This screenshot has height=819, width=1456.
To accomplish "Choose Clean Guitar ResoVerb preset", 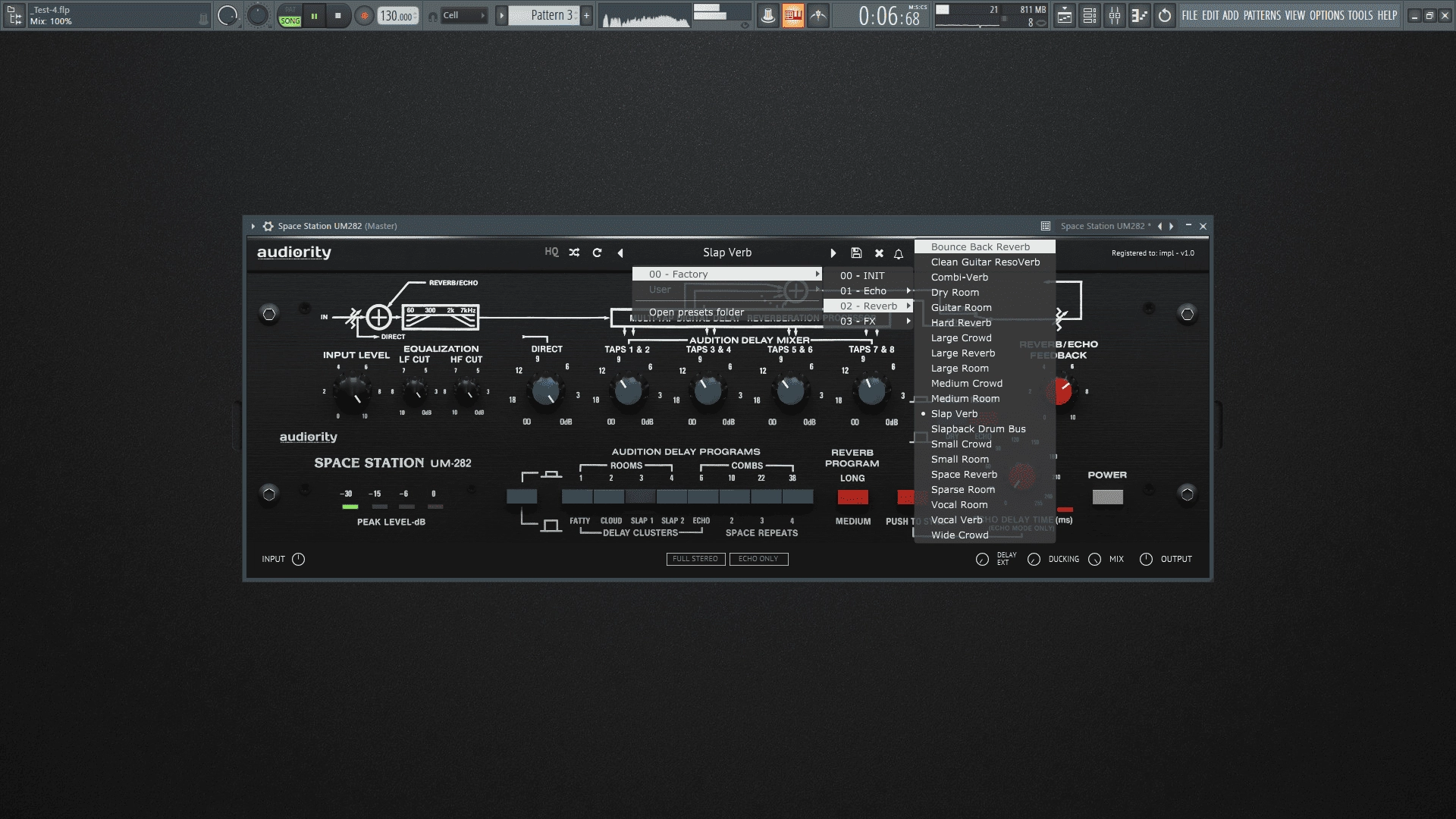I will click(984, 262).
